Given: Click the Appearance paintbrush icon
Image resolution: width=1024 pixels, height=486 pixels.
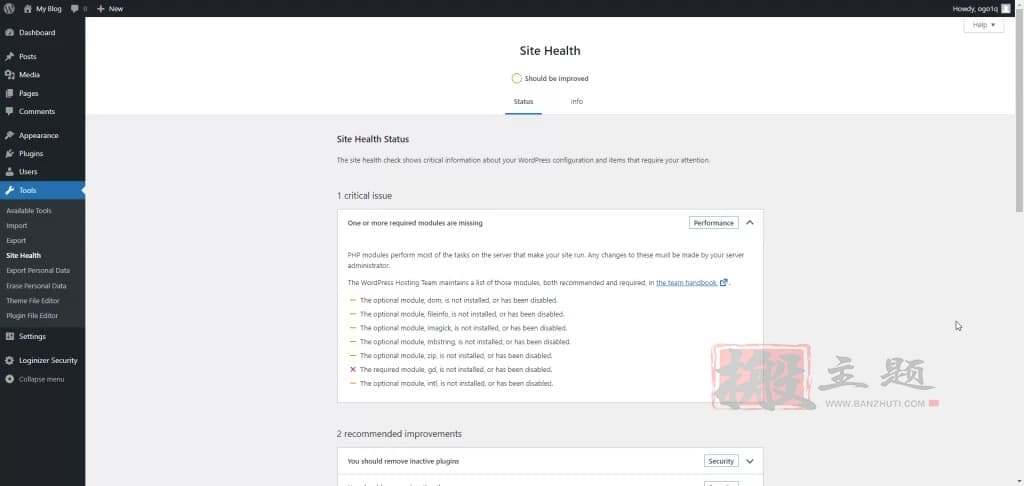Looking at the screenshot, I should coord(9,135).
